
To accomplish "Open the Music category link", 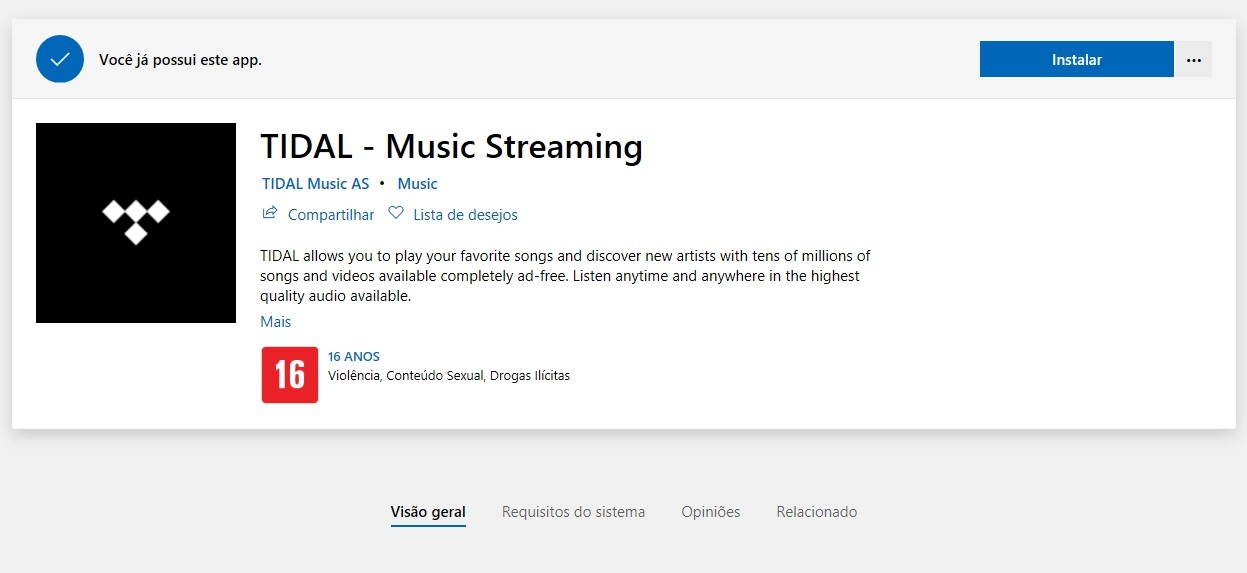I will point(417,184).
